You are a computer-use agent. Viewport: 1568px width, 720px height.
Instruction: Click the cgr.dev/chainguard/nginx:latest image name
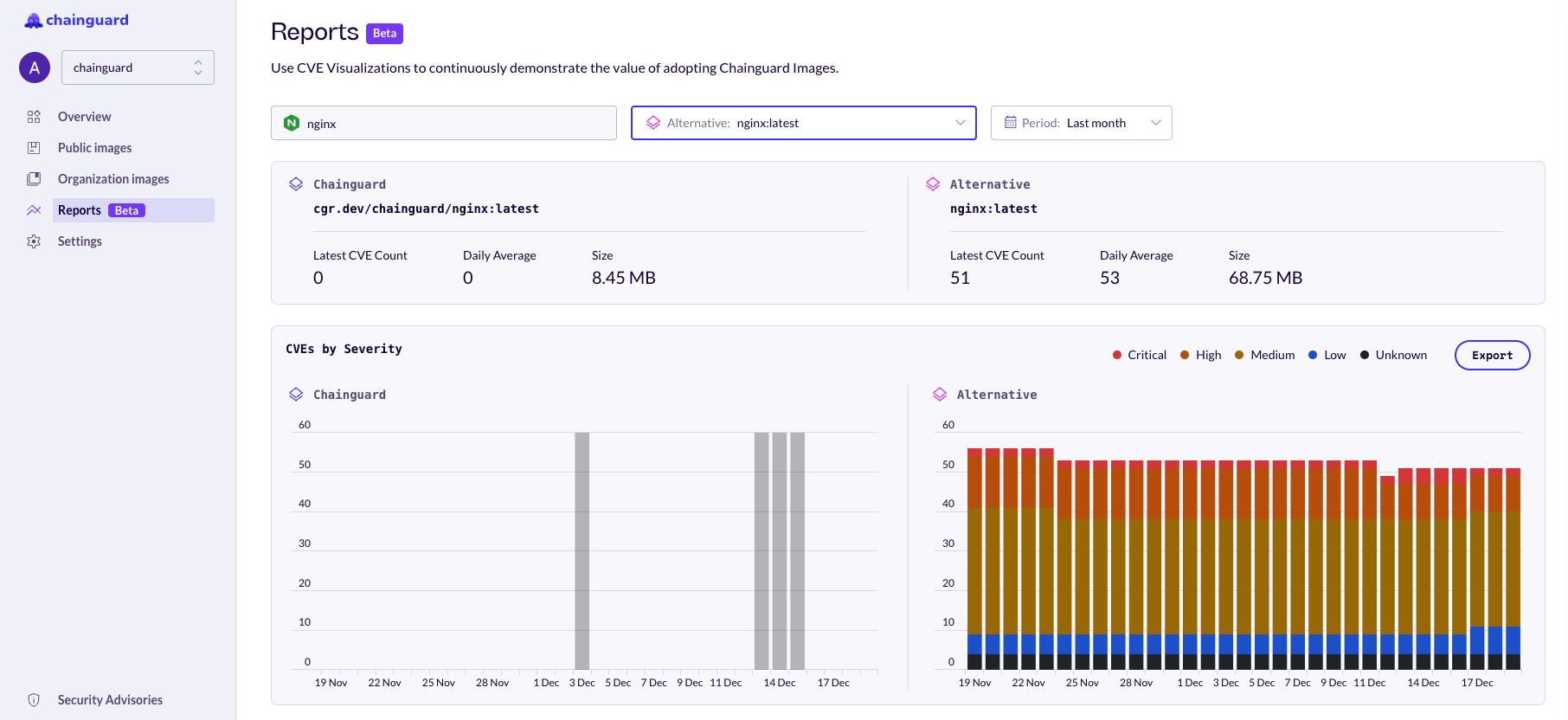click(x=426, y=209)
